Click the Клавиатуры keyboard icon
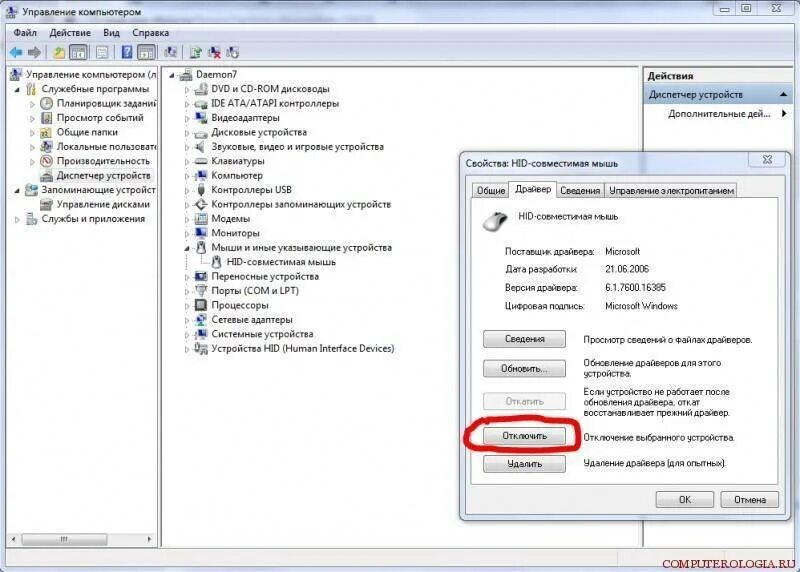 point(201,161)
